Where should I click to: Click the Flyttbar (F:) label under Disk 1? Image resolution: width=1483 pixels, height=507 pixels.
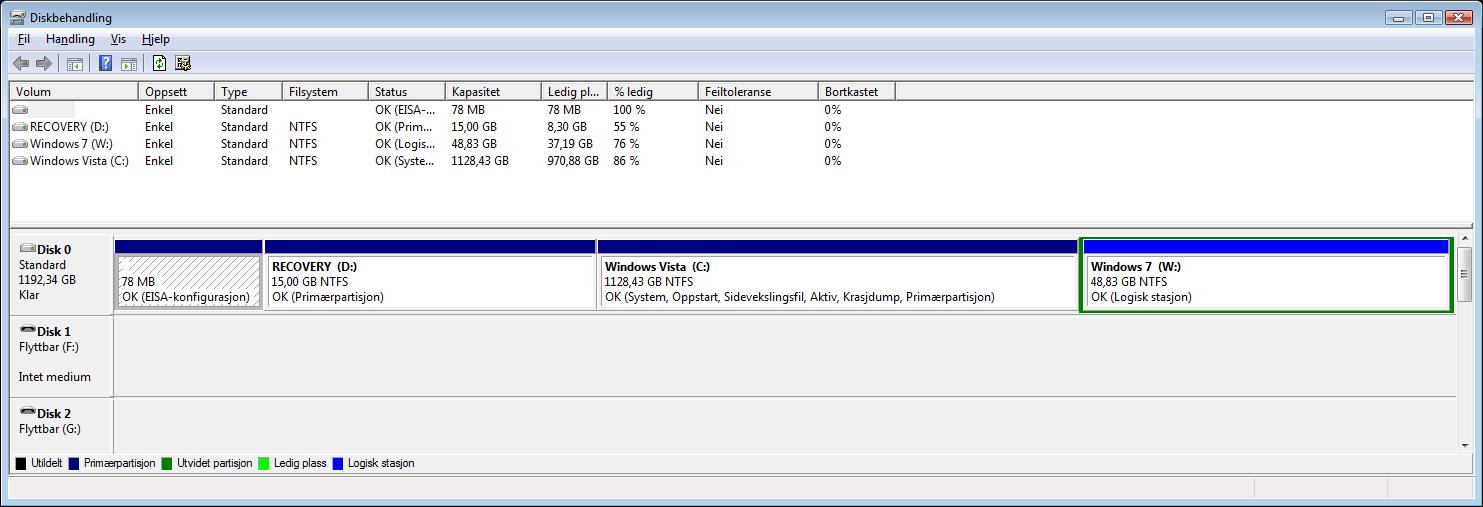(x=48, y=347)
